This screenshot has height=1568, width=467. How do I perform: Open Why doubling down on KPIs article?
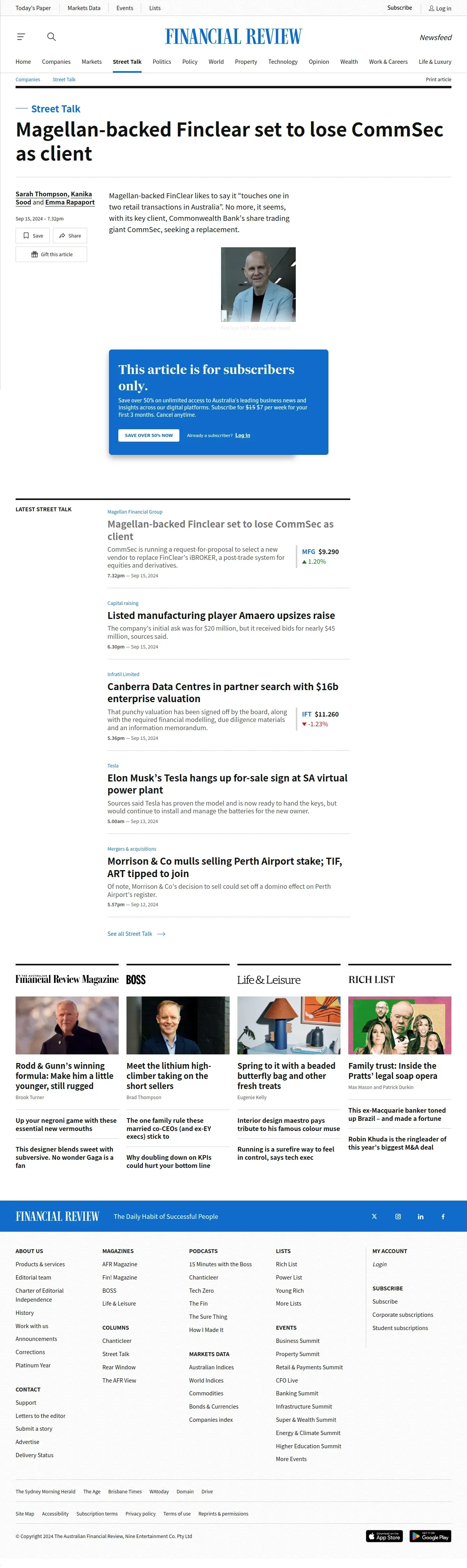tap(169, 1161)
